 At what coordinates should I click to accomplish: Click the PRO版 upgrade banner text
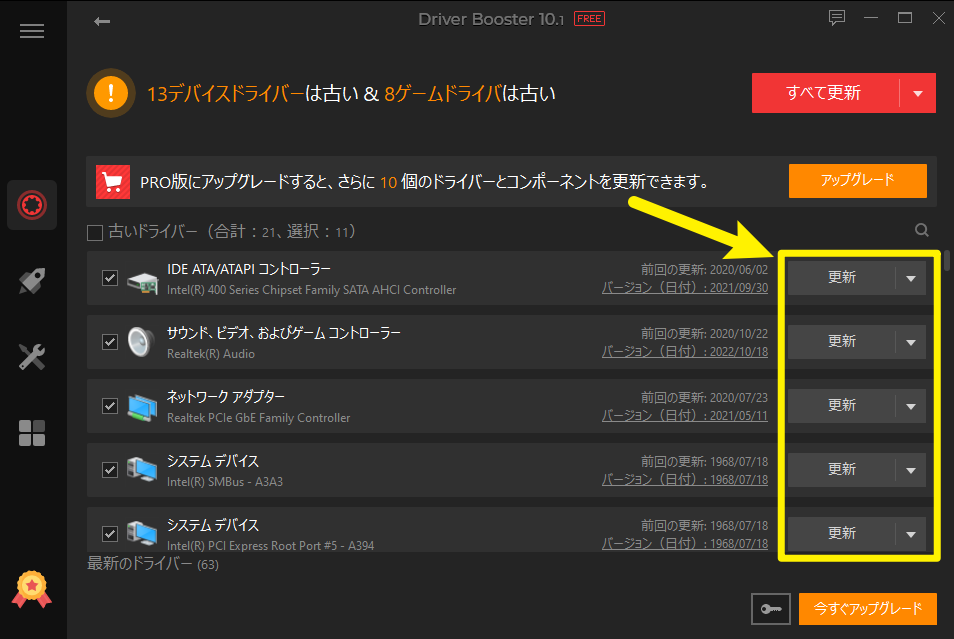[x=424, y=182]
